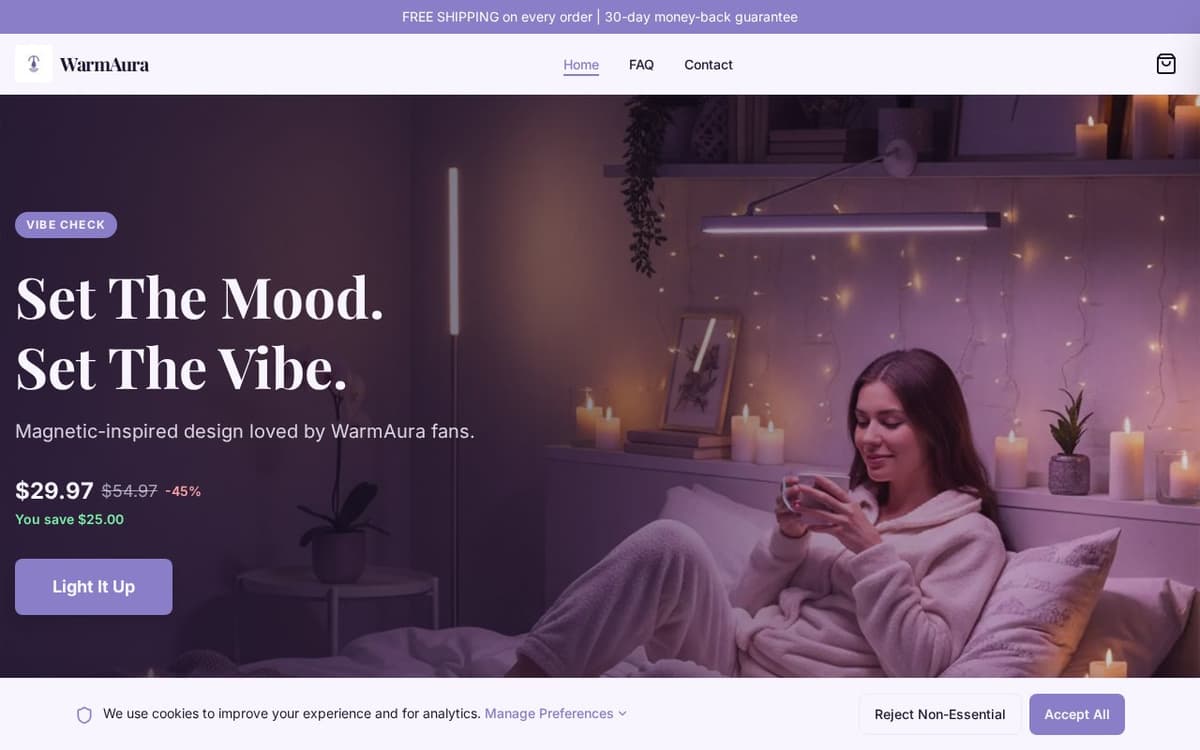Screen dimensions: 1200x750
Task: Click the $29.97 sale price
Action: point(54,491)
